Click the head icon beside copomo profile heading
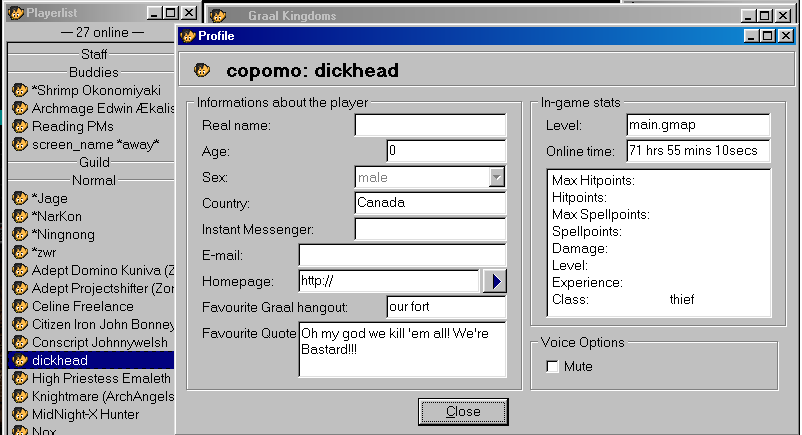 (x=202, y=70)
